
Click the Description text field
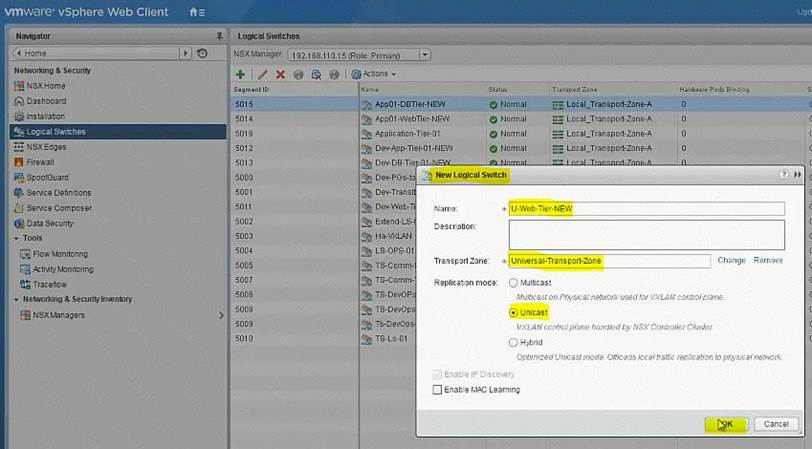[x=646, y=234]
